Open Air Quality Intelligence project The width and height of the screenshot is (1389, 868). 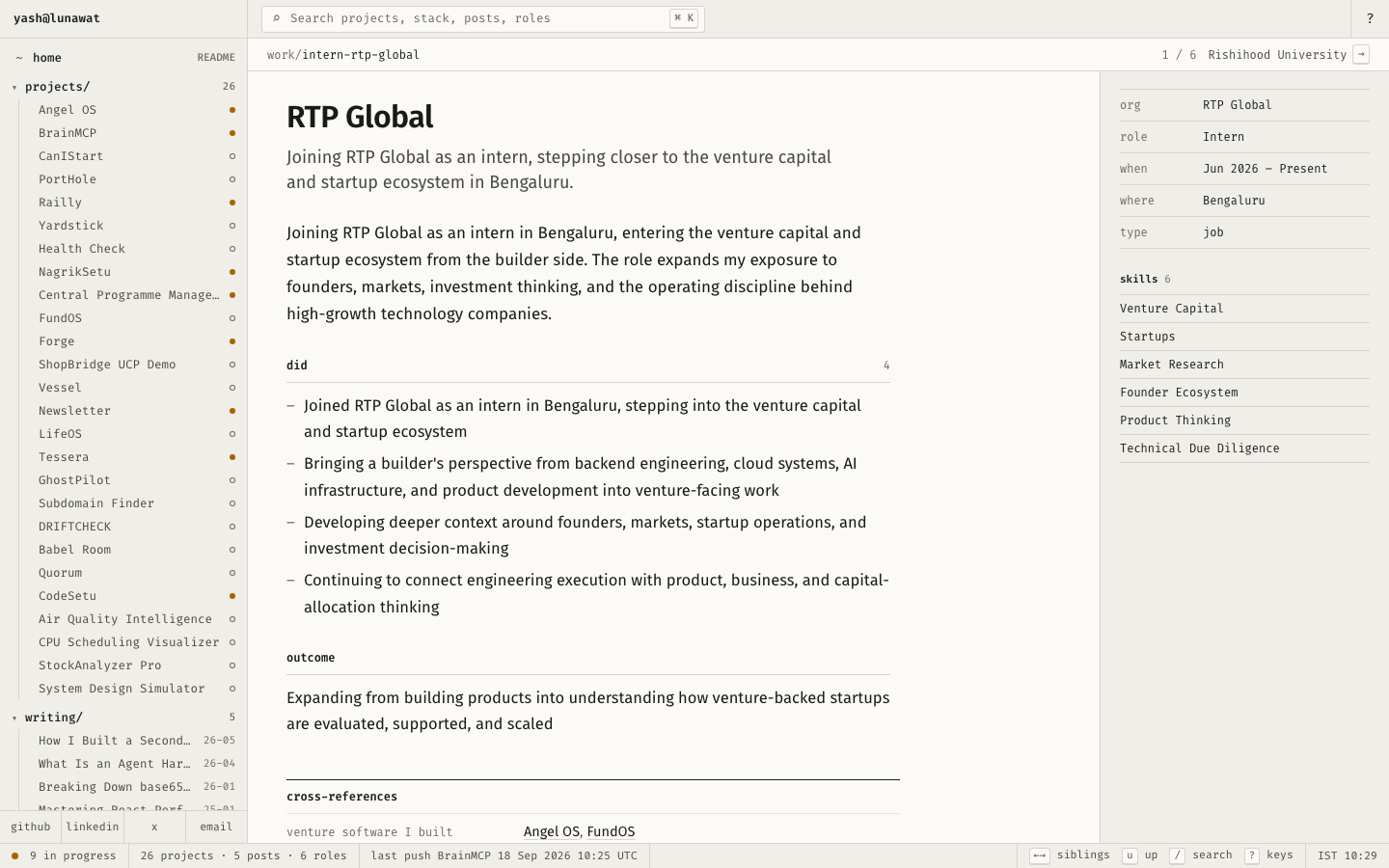[x=135, y=619]
